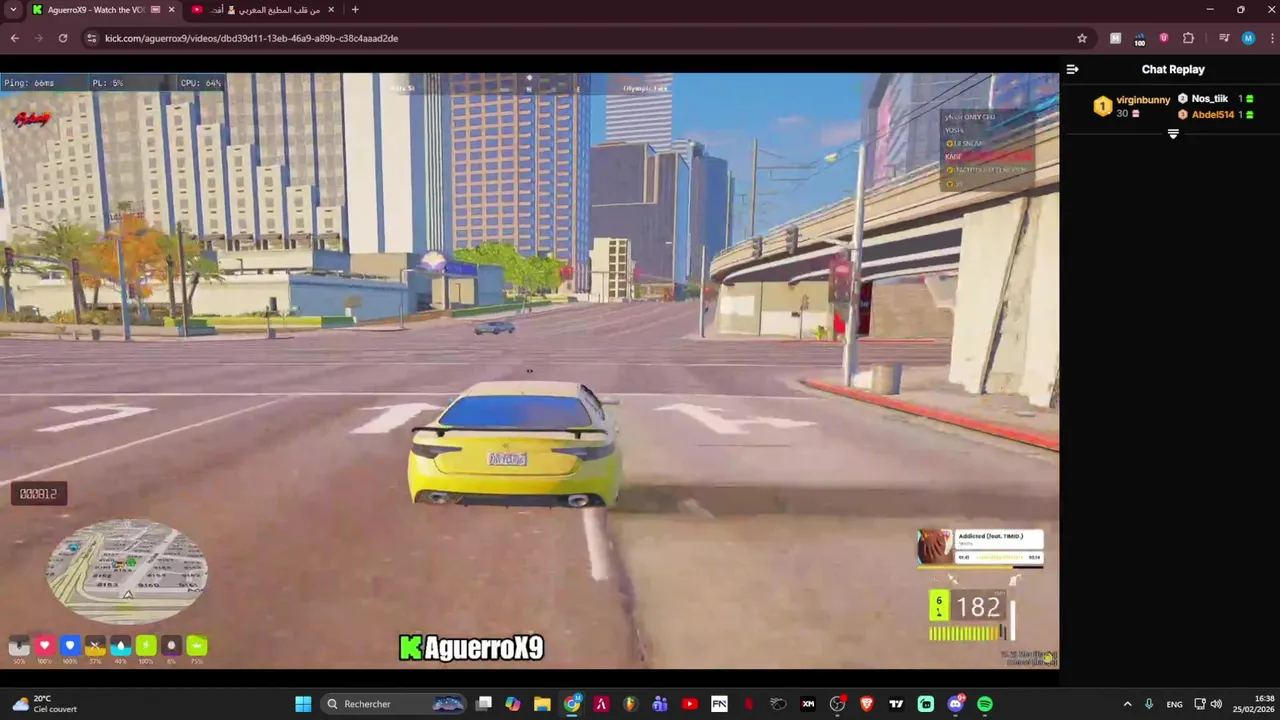Viewport: 1280px width, 720px height.
Task: Open virginbunny's leaderboard entry
Action: 1132,106
